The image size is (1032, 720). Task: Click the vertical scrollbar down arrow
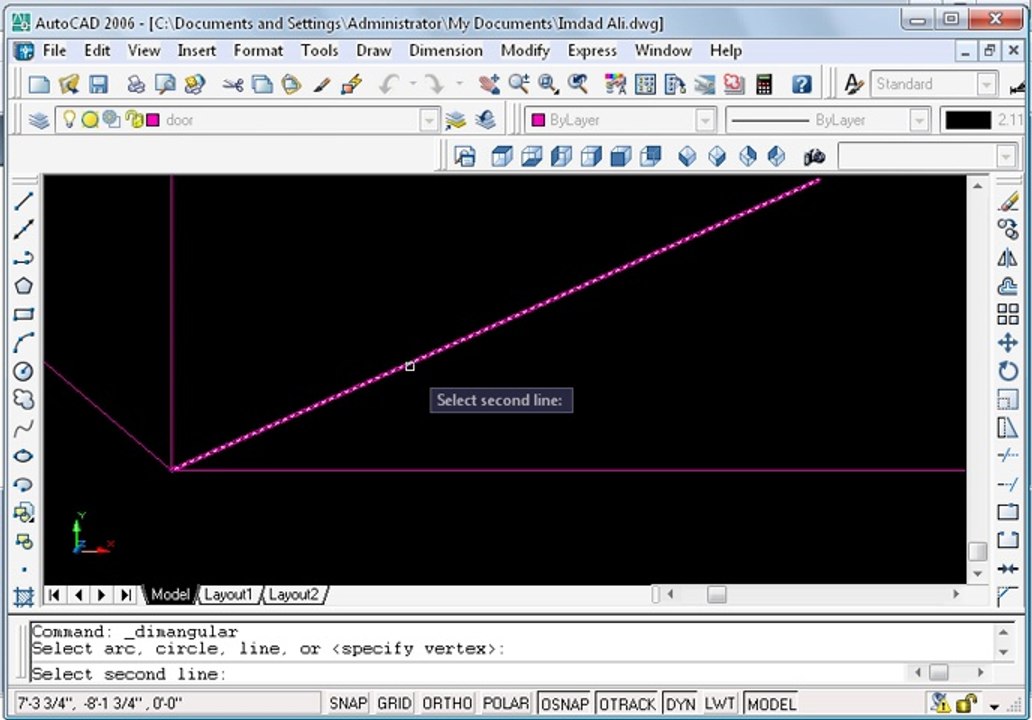click(977, 574)
